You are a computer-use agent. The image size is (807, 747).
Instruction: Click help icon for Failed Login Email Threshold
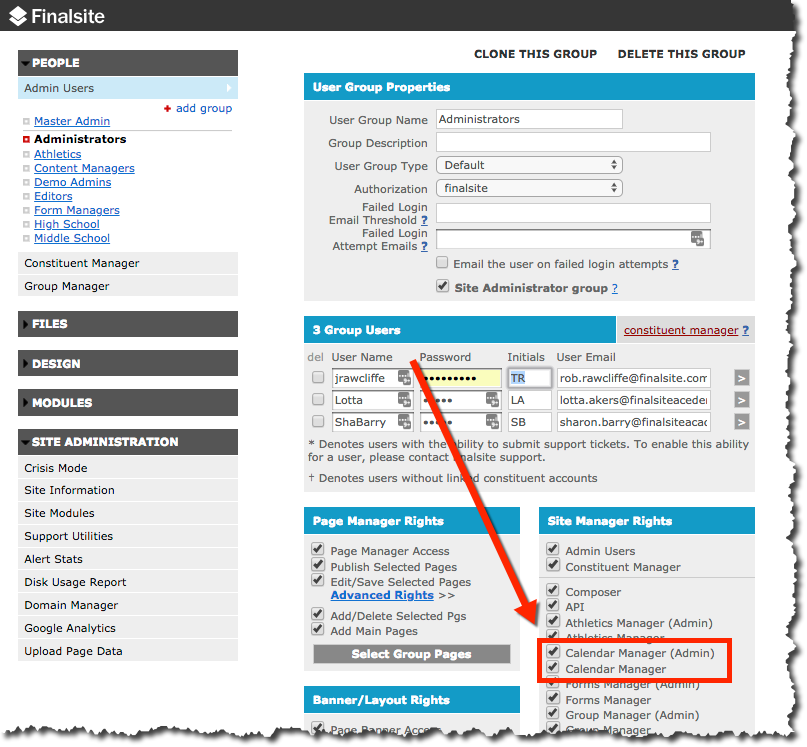click(424, 220)
